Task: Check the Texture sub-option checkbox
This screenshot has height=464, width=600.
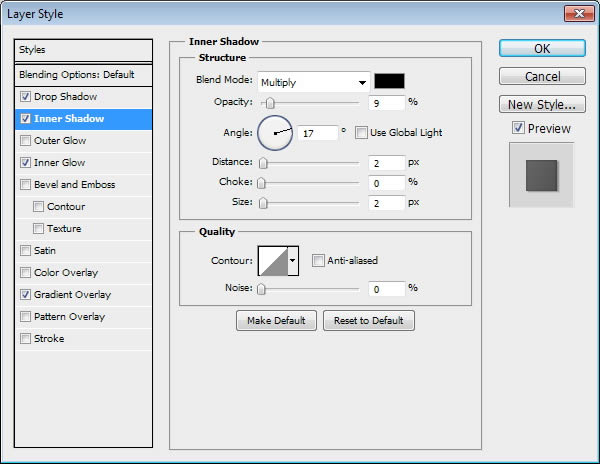Action: [x=38, y=228]
